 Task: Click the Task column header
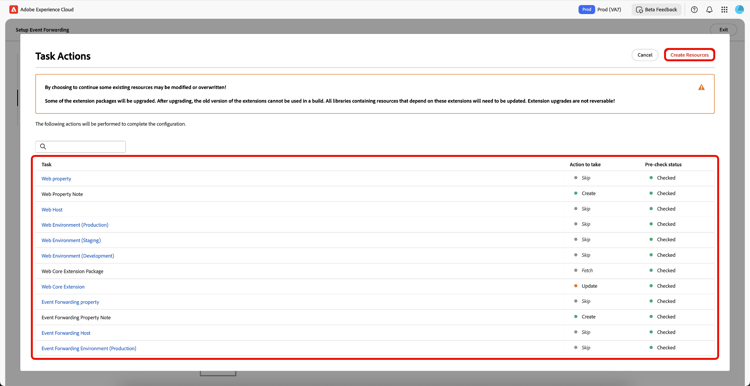46,164
